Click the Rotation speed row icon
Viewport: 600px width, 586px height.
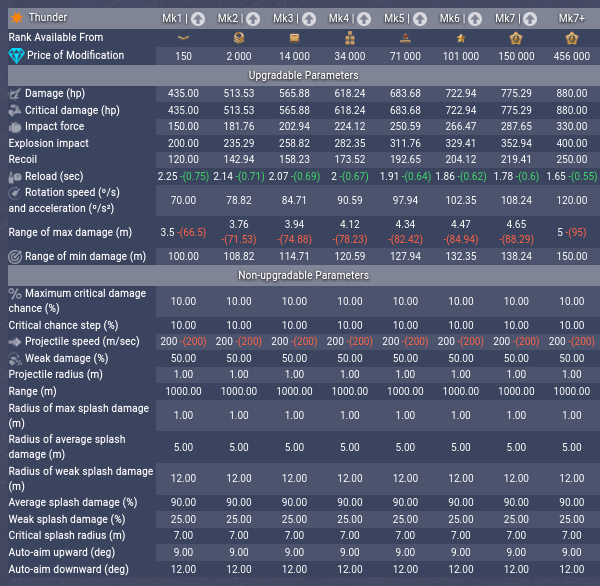[x=15, y=193]
